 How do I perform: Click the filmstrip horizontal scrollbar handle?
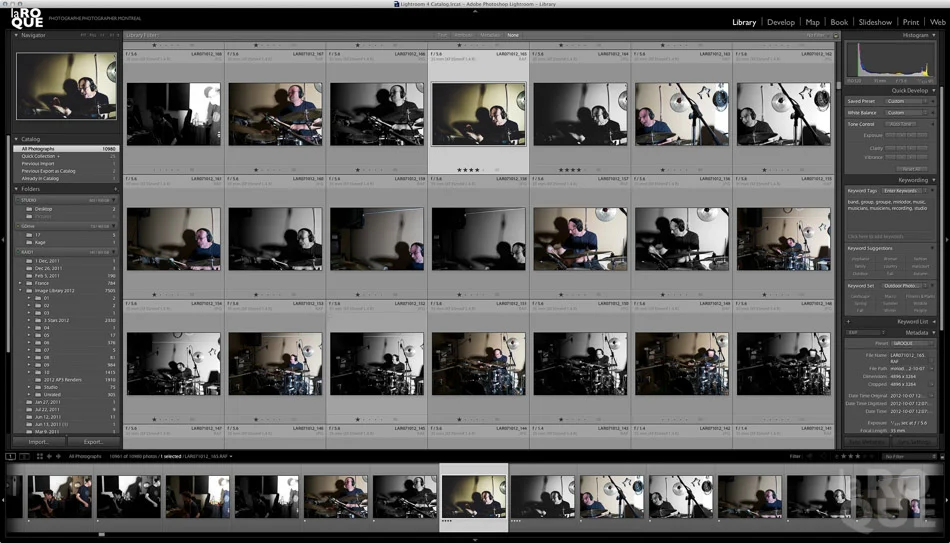coord(101,535)
